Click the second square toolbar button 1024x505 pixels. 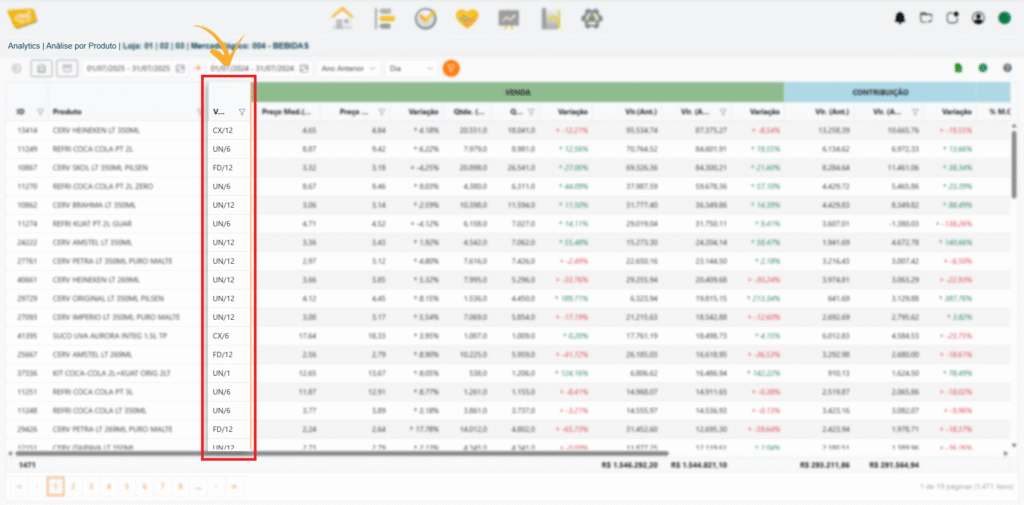pyautogui.click(x=65, y=68)
